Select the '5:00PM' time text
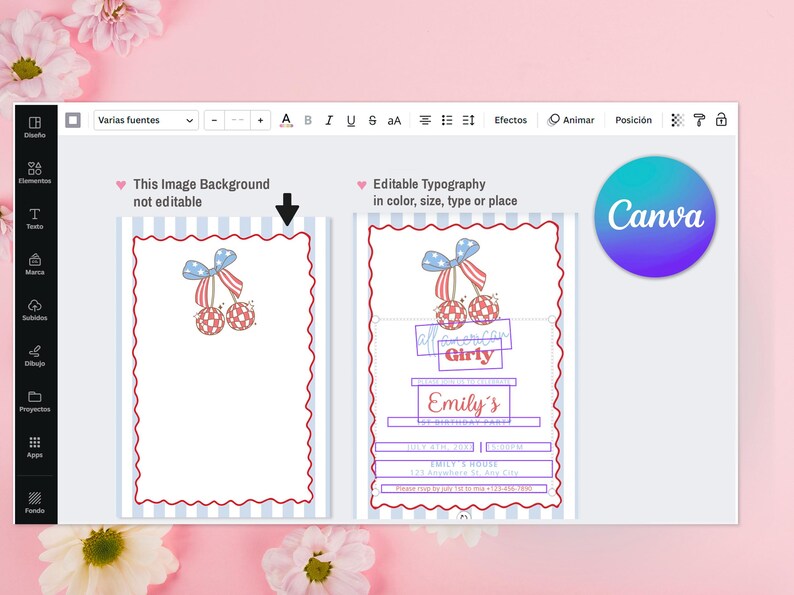794x595 pixels. [518, 447]
